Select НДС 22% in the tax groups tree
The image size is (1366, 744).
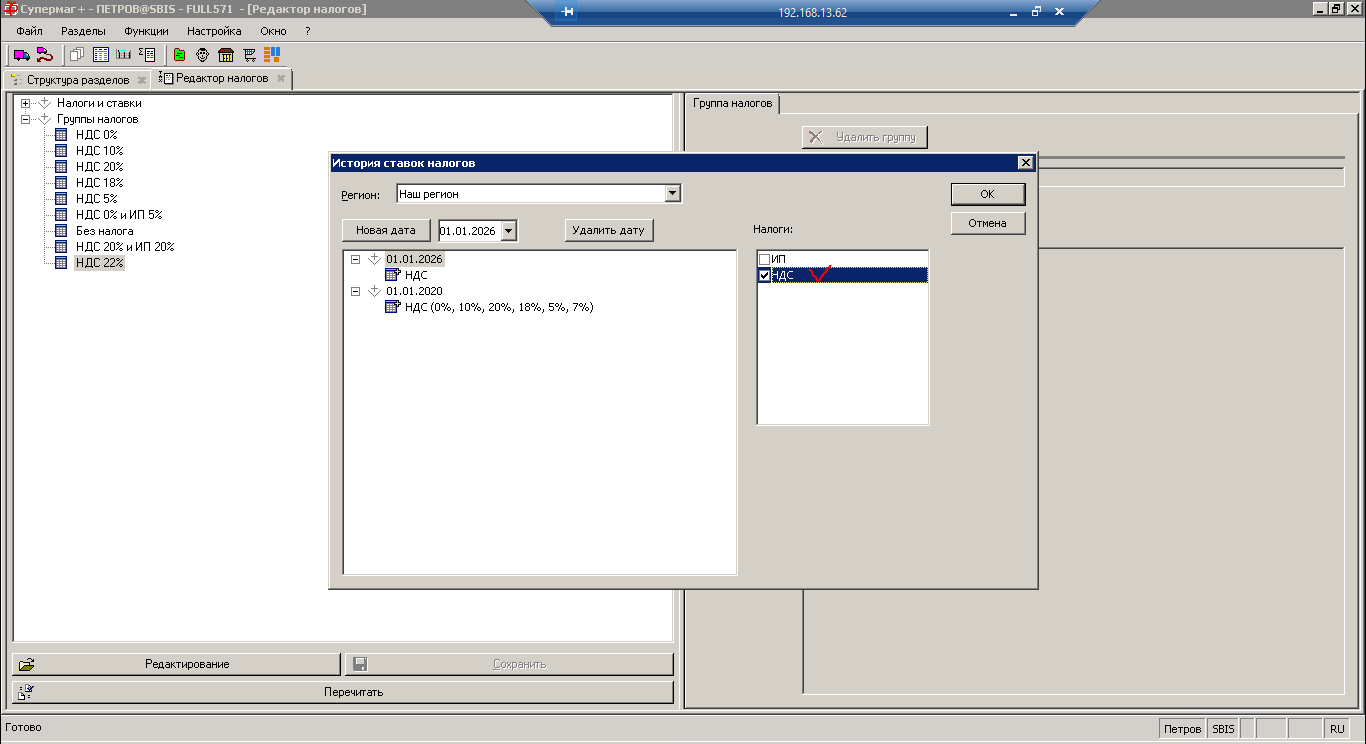tap(99, 263)
